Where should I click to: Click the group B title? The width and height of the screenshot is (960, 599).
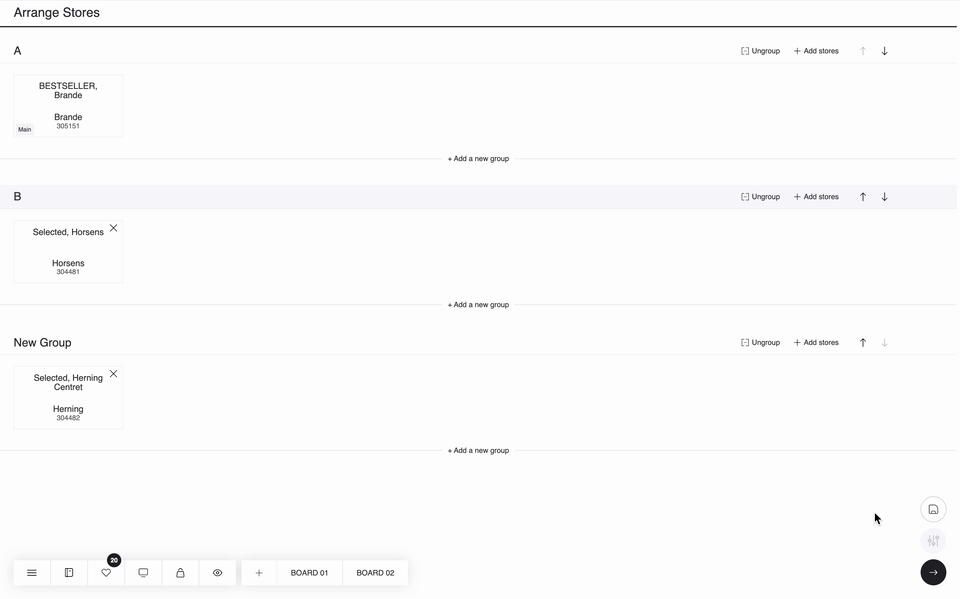[17, 197]
